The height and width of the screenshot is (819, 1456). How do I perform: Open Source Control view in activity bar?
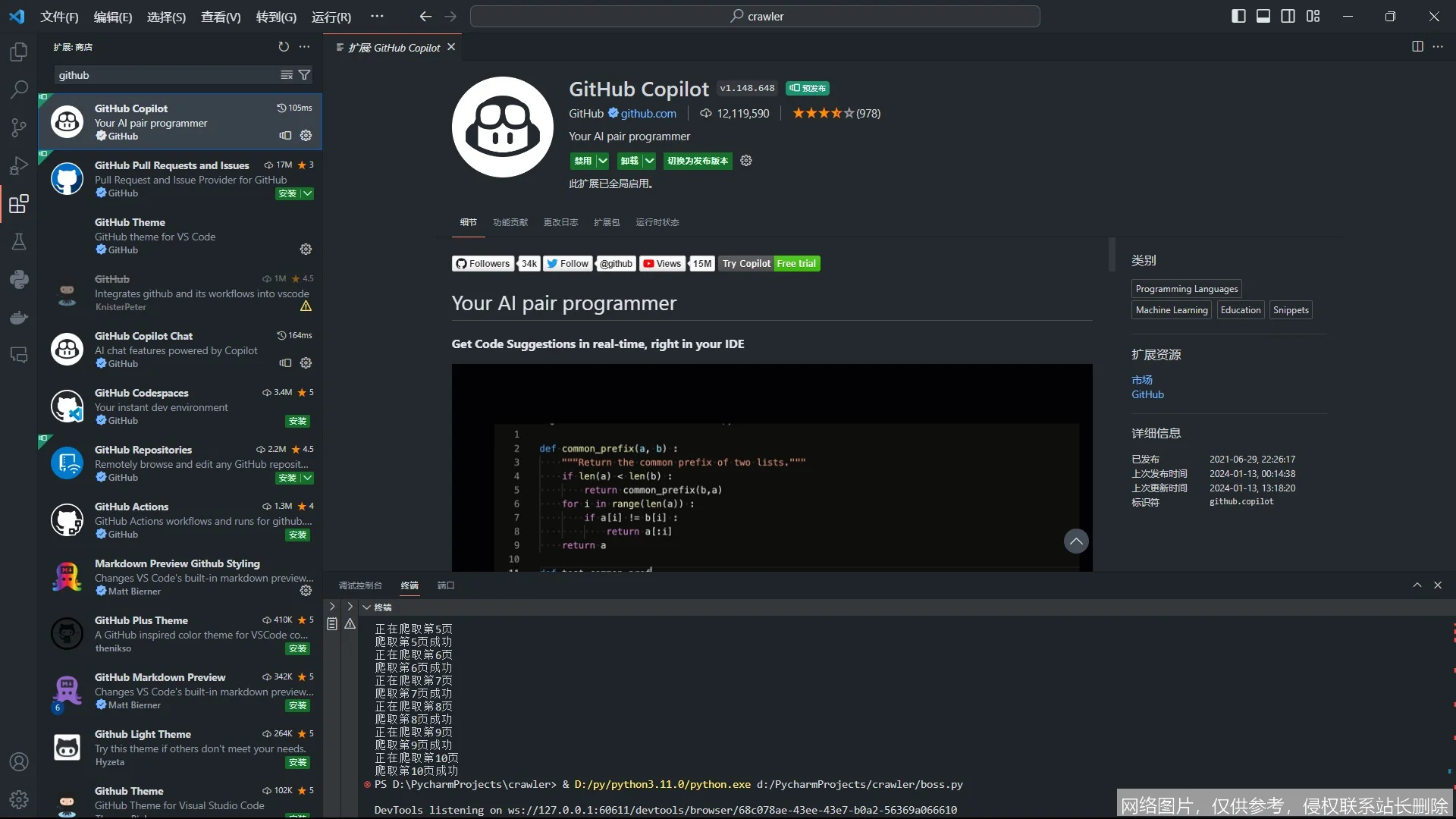pos(18,127)
